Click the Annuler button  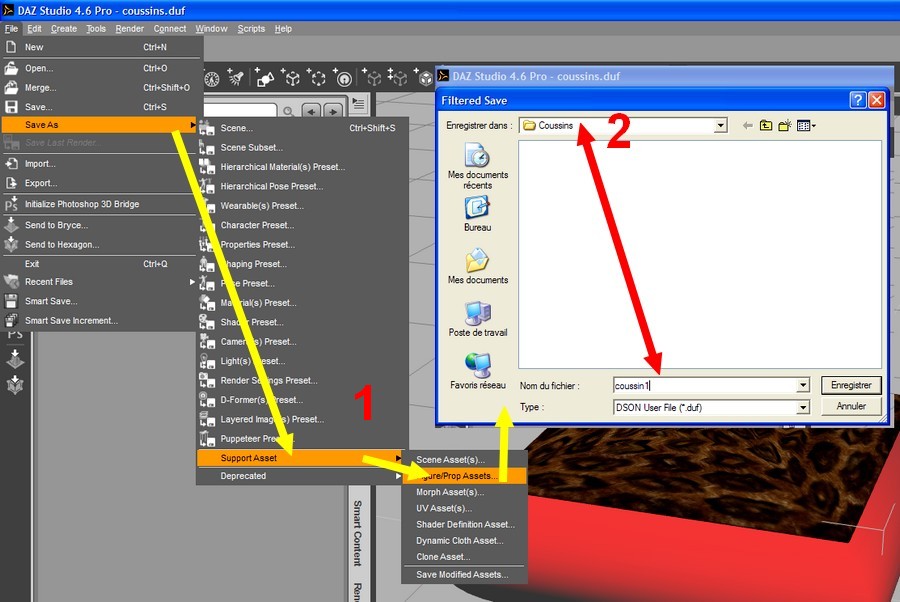[851, 406]
